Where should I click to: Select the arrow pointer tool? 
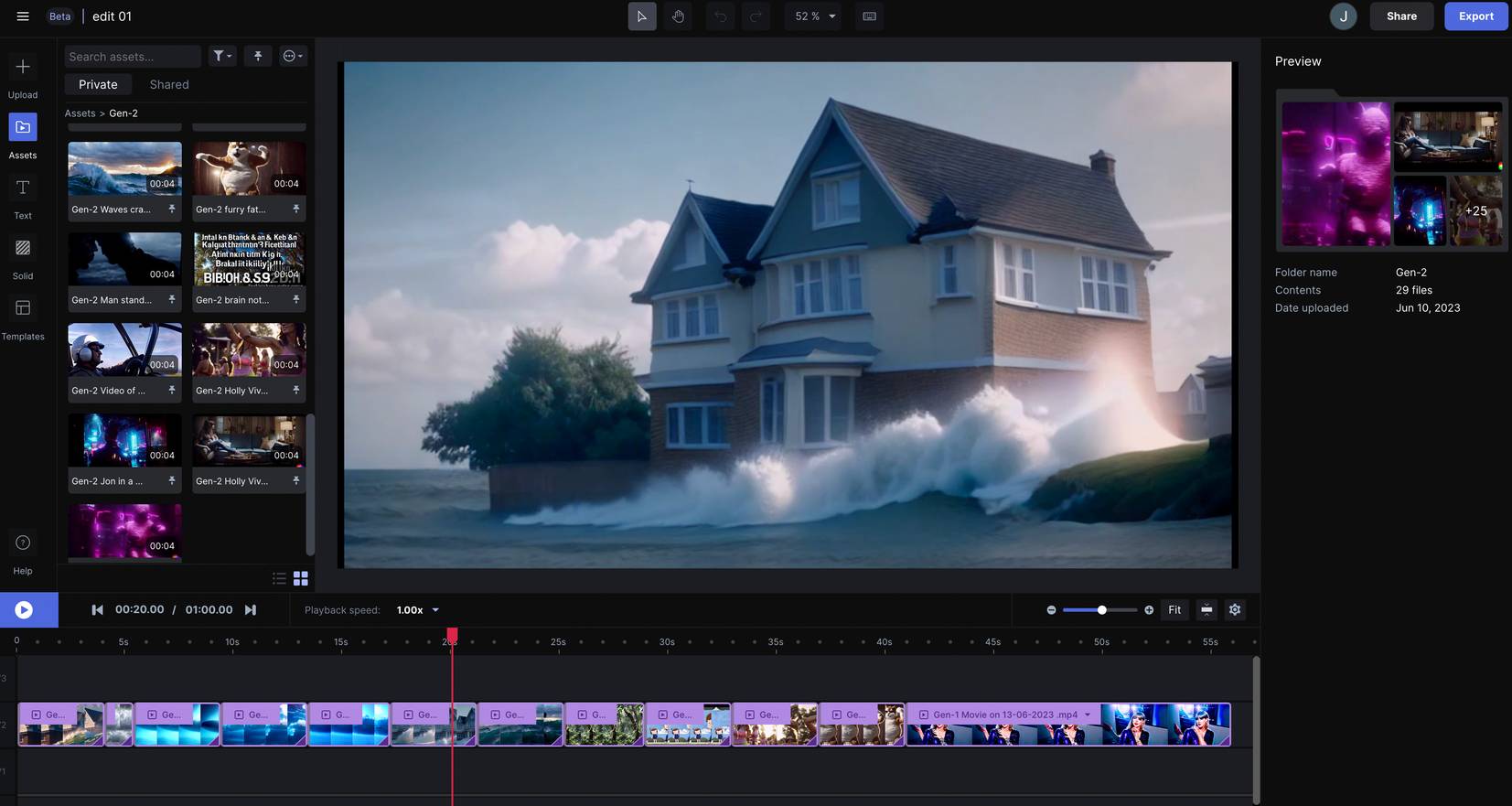click(x=641, y=16)
